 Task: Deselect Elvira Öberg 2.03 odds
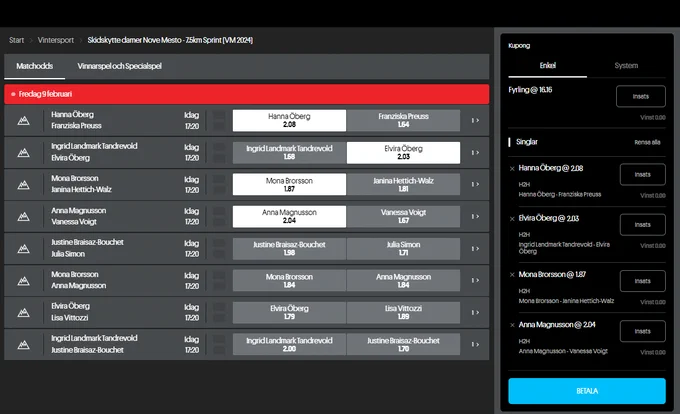pos(403,153)
